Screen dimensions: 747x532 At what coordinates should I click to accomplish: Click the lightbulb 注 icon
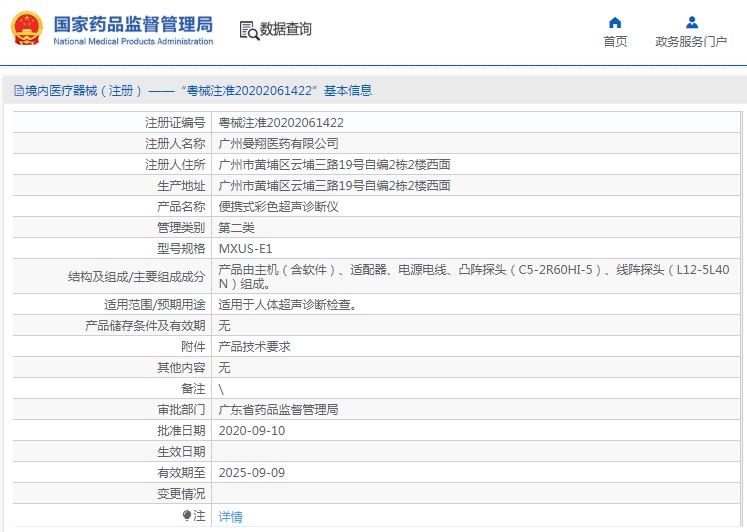pyautogui.click(x=187, y=515)
